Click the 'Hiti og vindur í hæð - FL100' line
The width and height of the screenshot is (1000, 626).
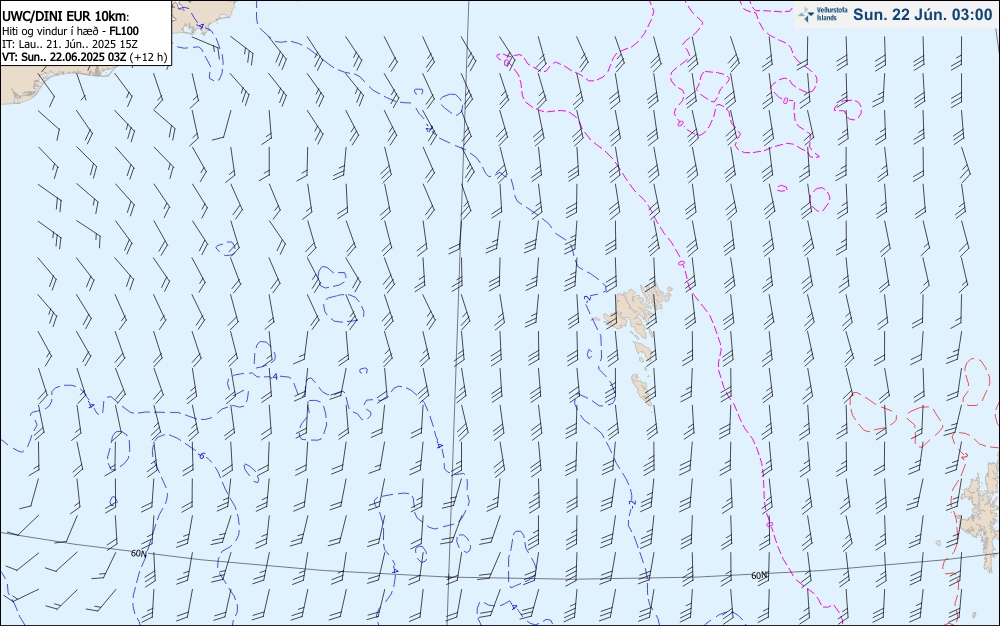pyautogui.click(x=70, y=31)
